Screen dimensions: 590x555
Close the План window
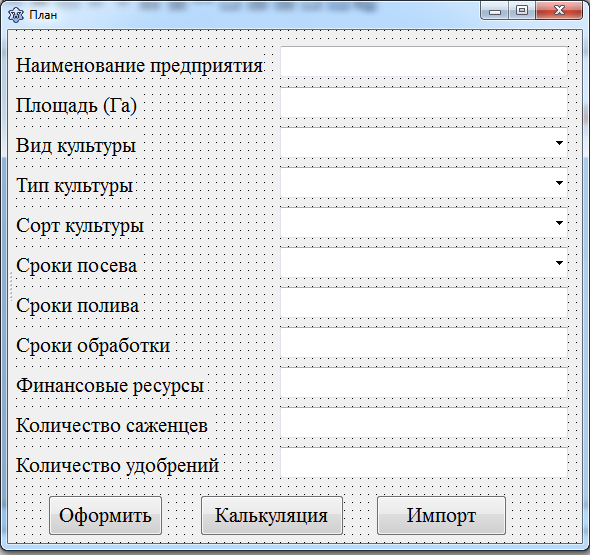(559, 11)
